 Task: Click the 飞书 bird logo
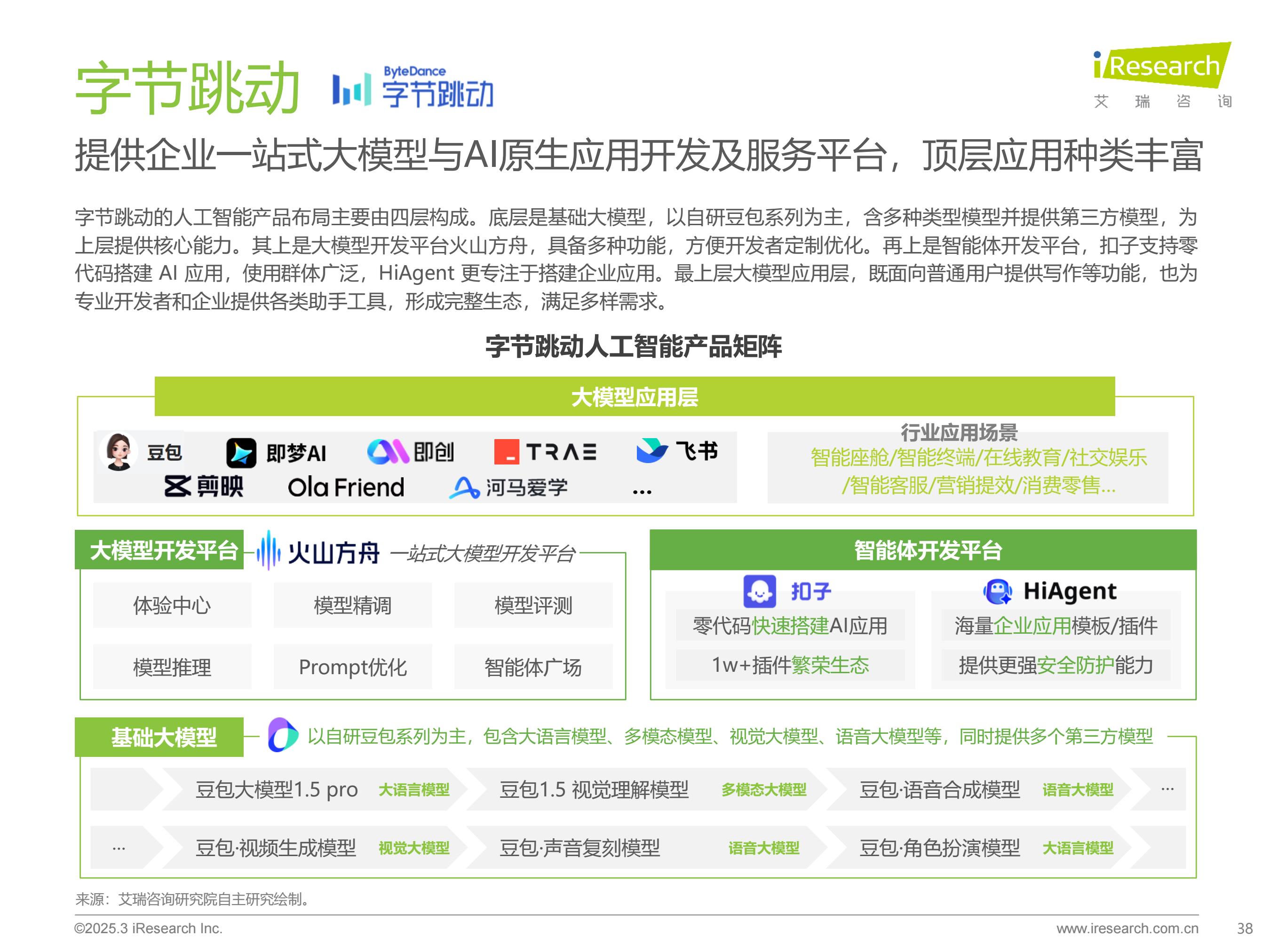652,450
